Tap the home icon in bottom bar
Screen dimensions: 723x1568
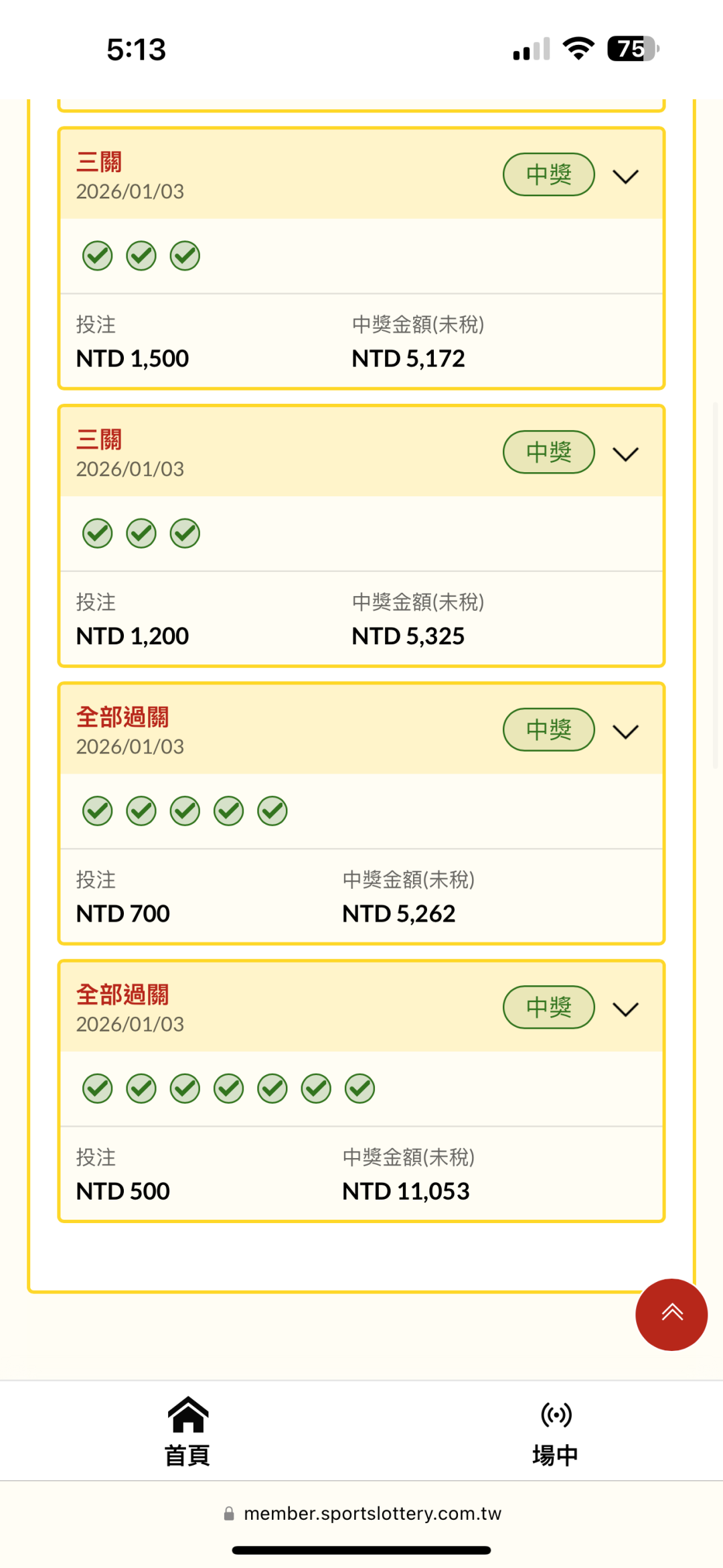188,1414
